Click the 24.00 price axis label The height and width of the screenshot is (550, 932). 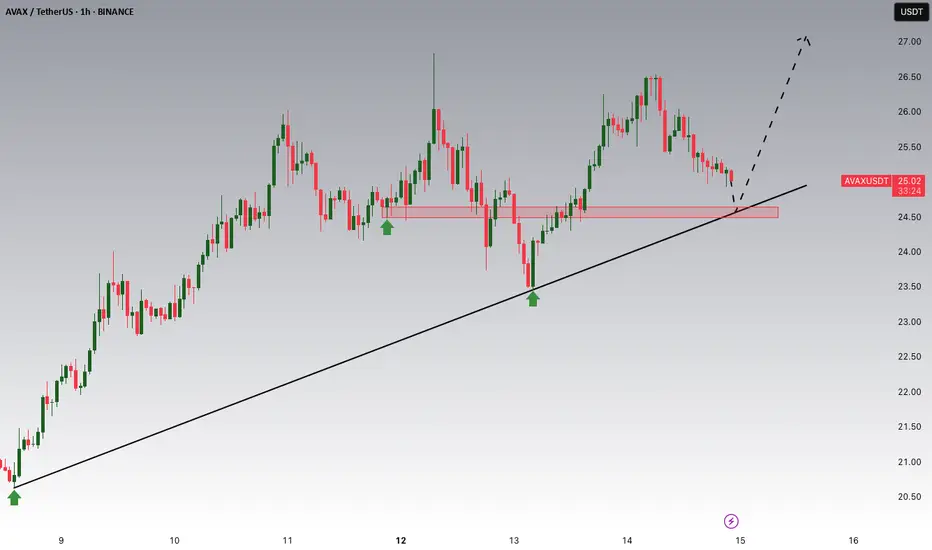click(x=909, y=252)
